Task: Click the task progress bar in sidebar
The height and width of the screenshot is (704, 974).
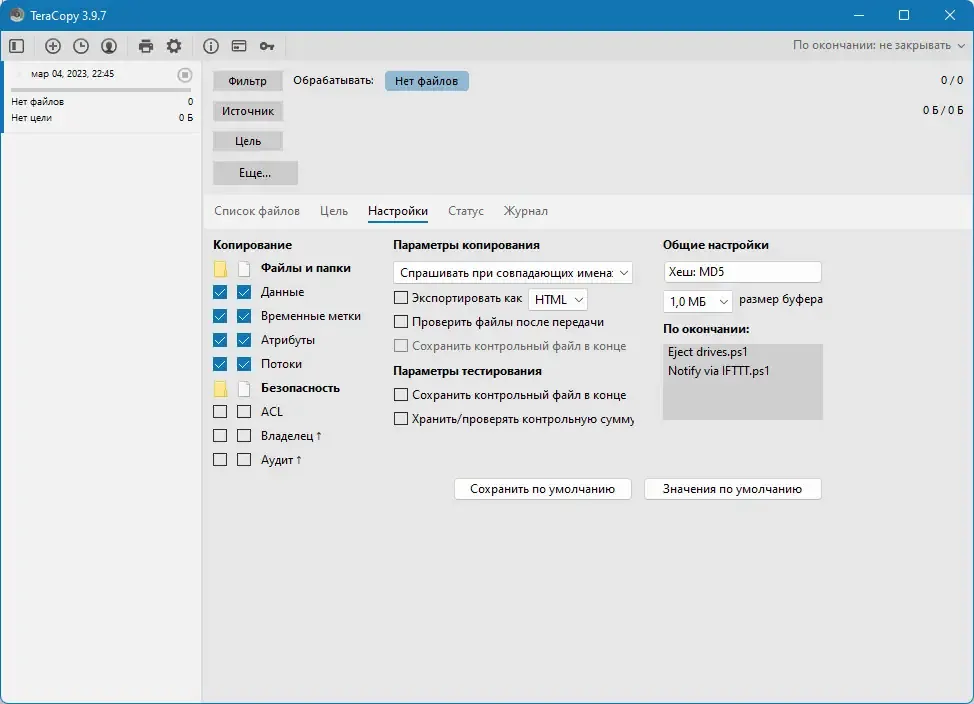Action: (x=101, y=90)
